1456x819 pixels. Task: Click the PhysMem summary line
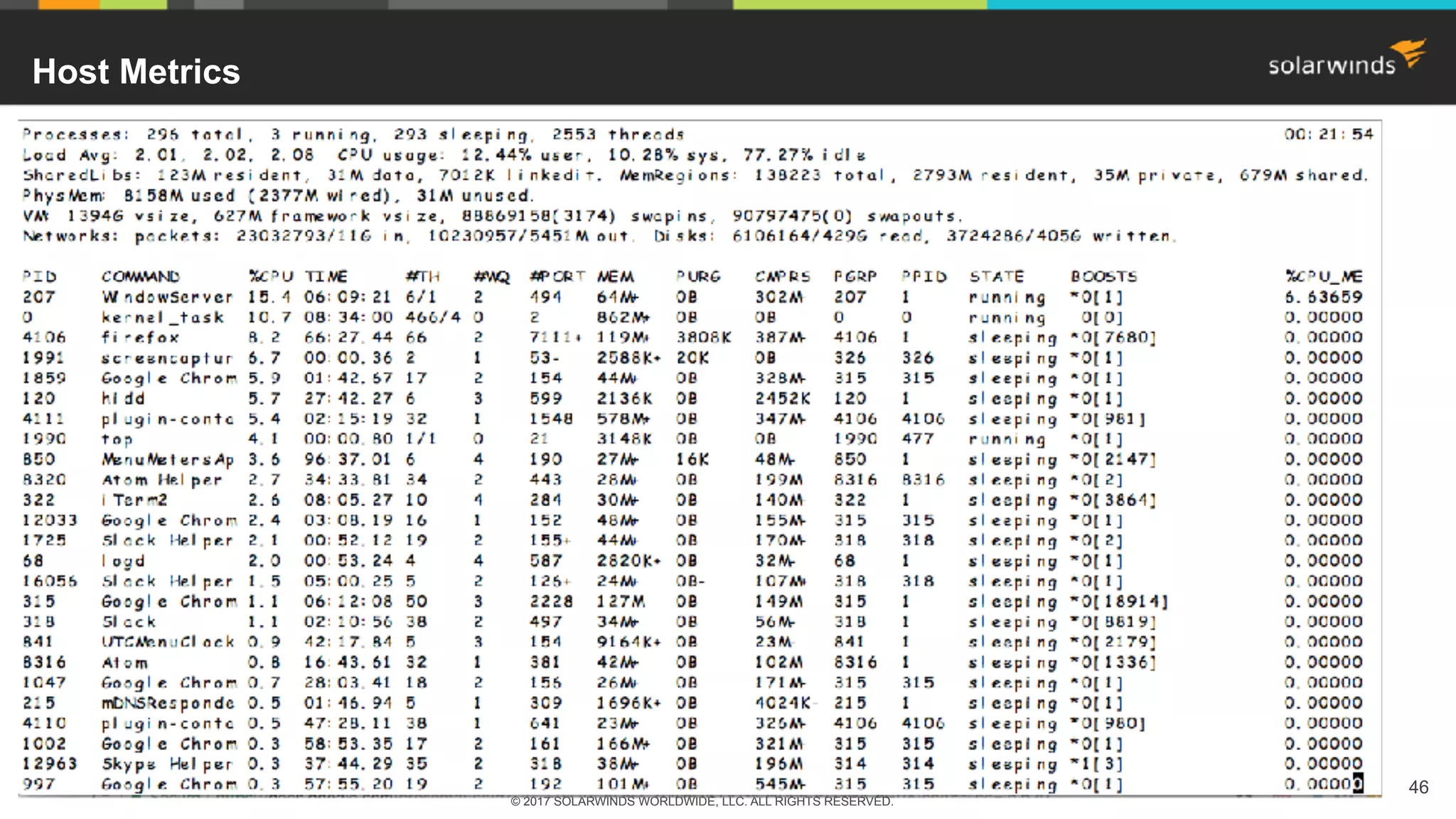pyautogui.click(x=277, y=196)
